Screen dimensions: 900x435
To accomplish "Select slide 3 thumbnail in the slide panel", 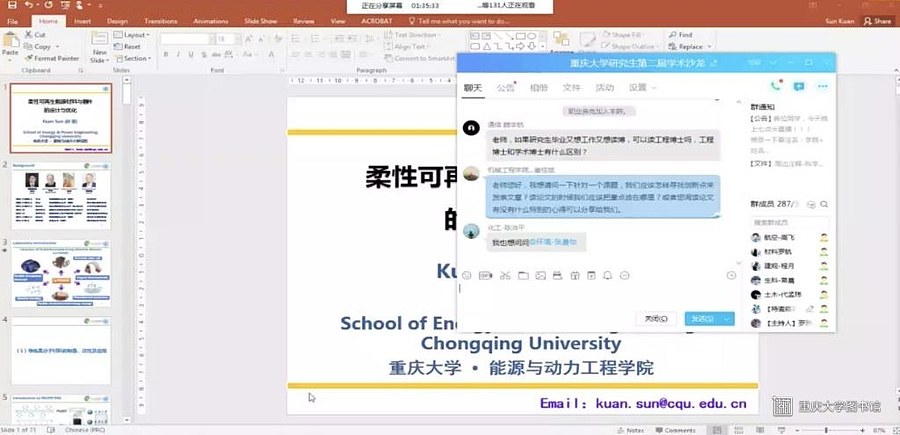I will click(x=61, y=273).
